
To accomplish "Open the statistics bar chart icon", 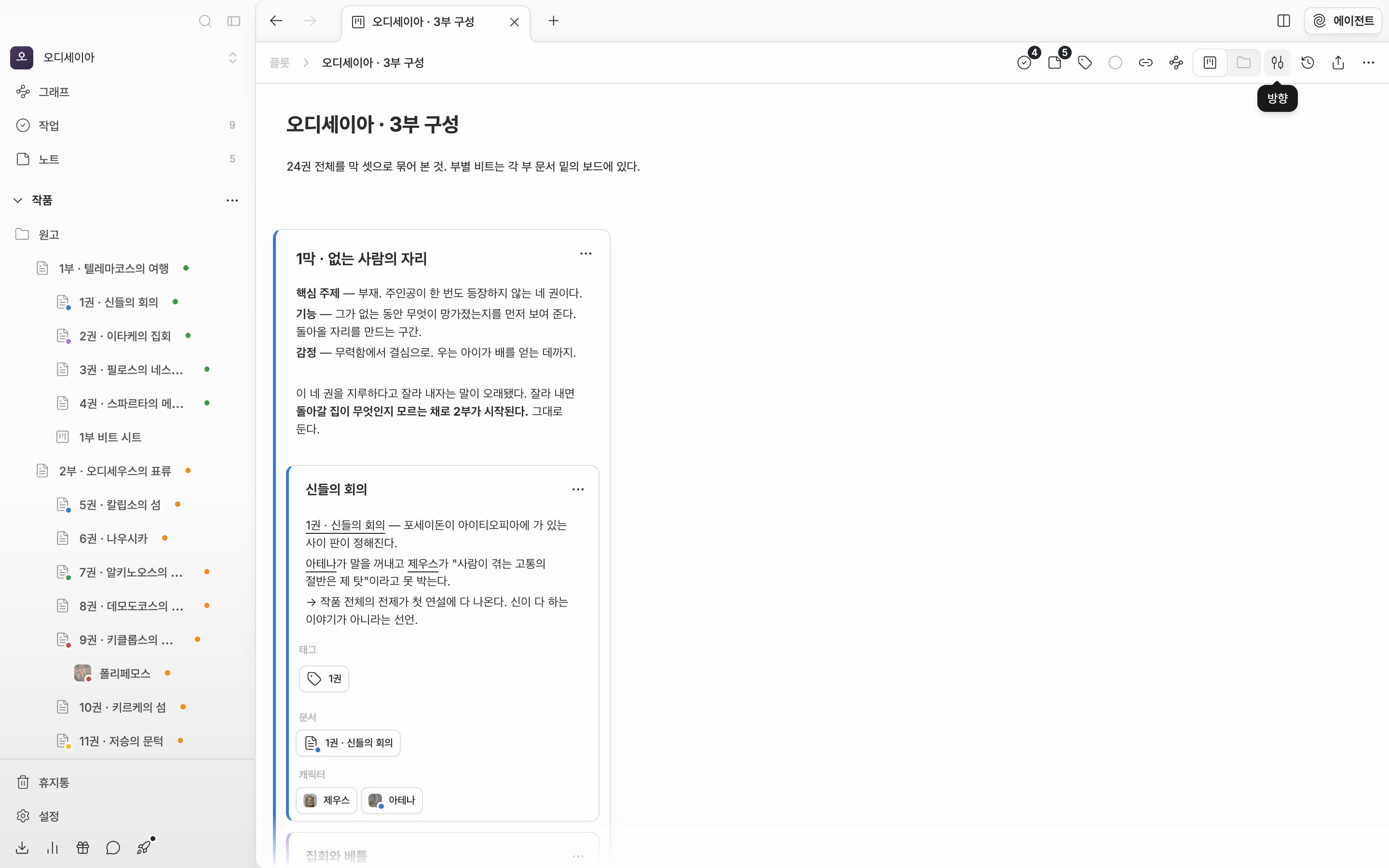I will pyautogui.click(x=53, y=848).
